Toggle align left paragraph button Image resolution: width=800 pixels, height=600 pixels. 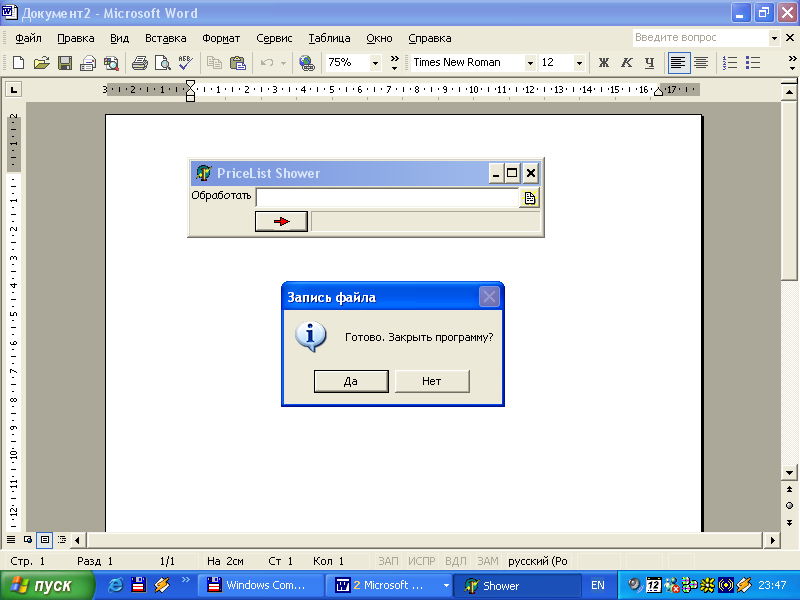678,63
